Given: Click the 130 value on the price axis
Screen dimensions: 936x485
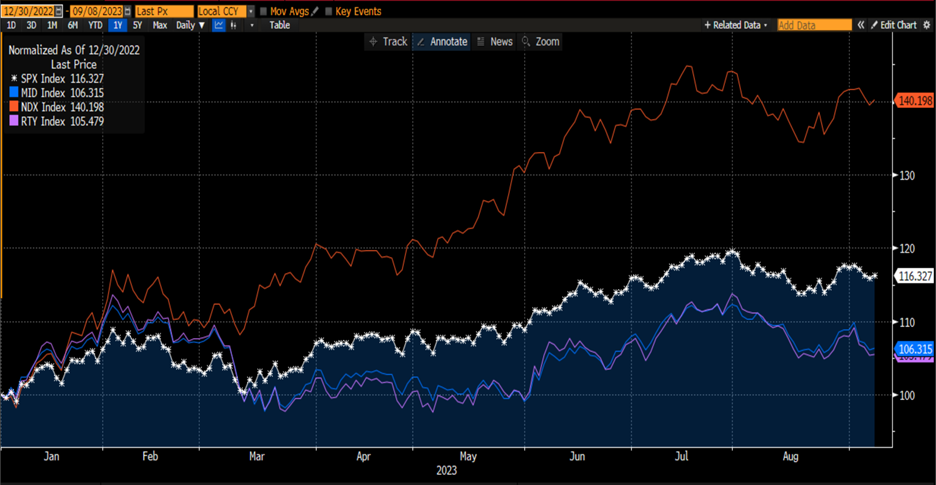Looking at the screenshot, I should pos(906,175).
